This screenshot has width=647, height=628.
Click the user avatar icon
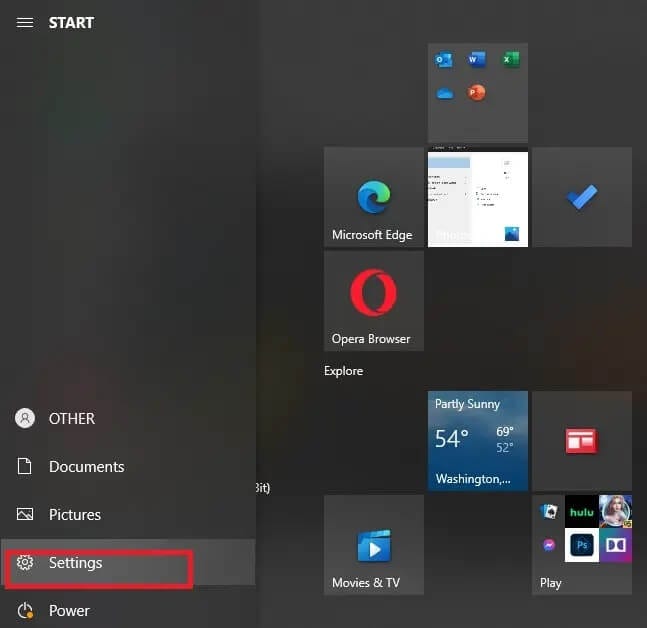pos(25,418)
